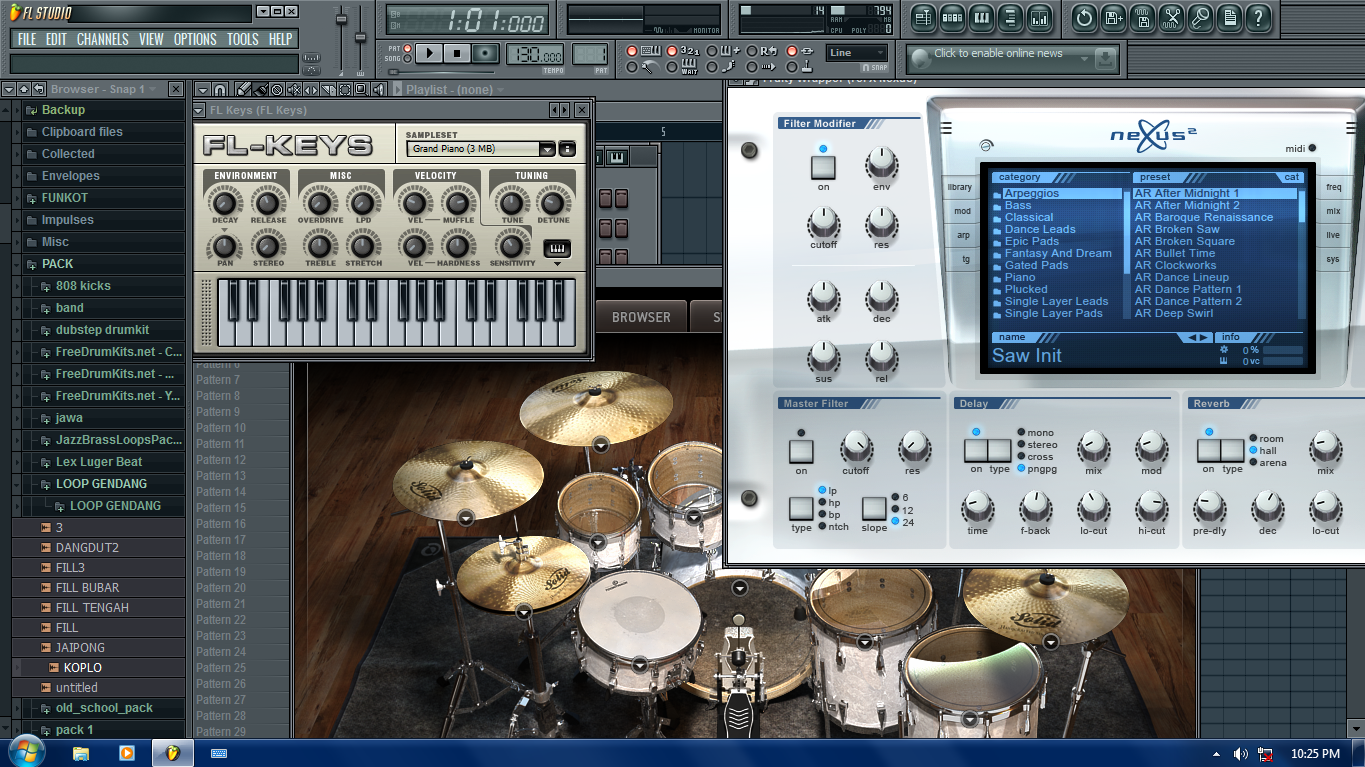1365x767 pixels.
Task: Select the room reverb type
Action: [x=1254, y=439]
